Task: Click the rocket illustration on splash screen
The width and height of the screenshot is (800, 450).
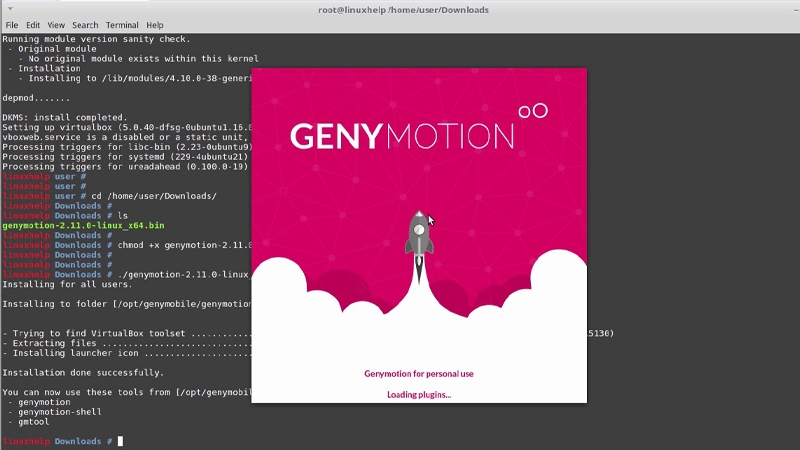Action: tap(419, 247)
